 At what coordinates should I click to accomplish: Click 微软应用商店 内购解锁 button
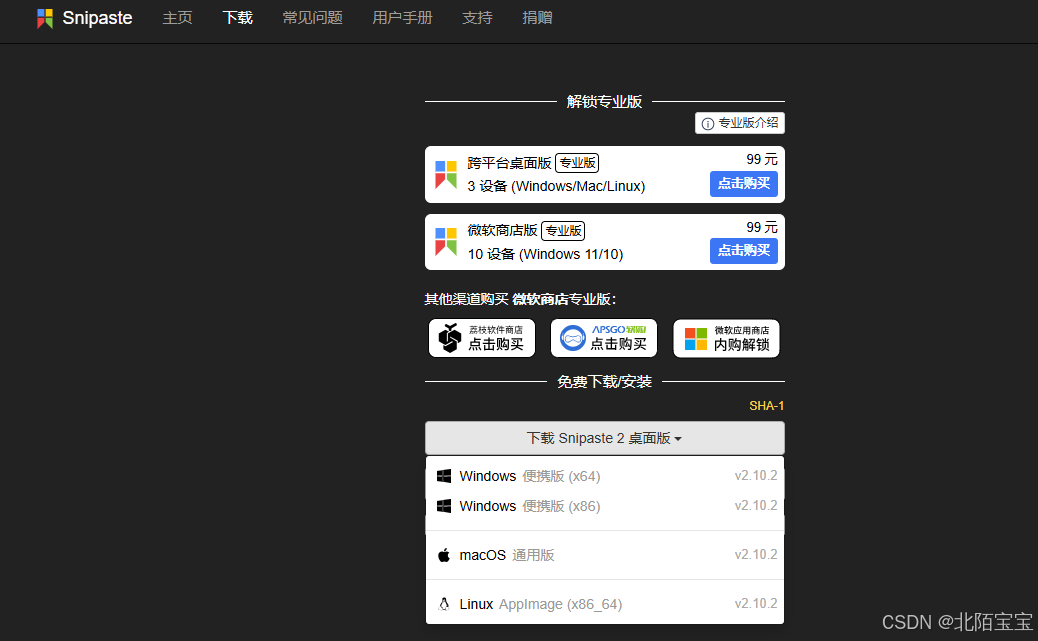[726, 338]
